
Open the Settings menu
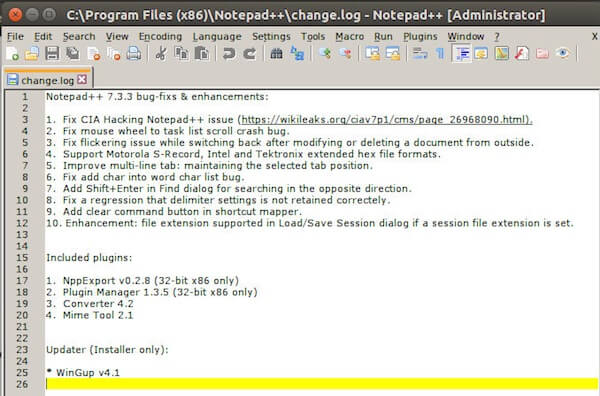click(x=271, y=37)
